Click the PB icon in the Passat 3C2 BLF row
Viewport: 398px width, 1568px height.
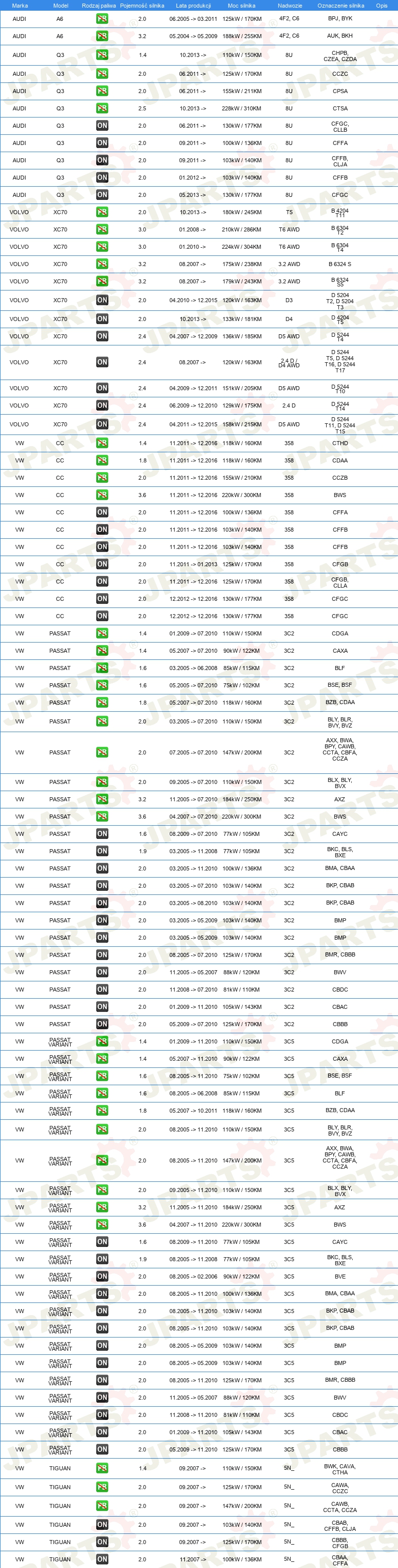(x=102, y=667)
